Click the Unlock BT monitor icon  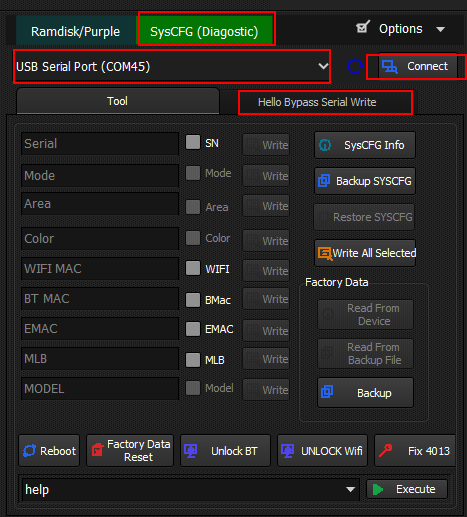point(191,451)
